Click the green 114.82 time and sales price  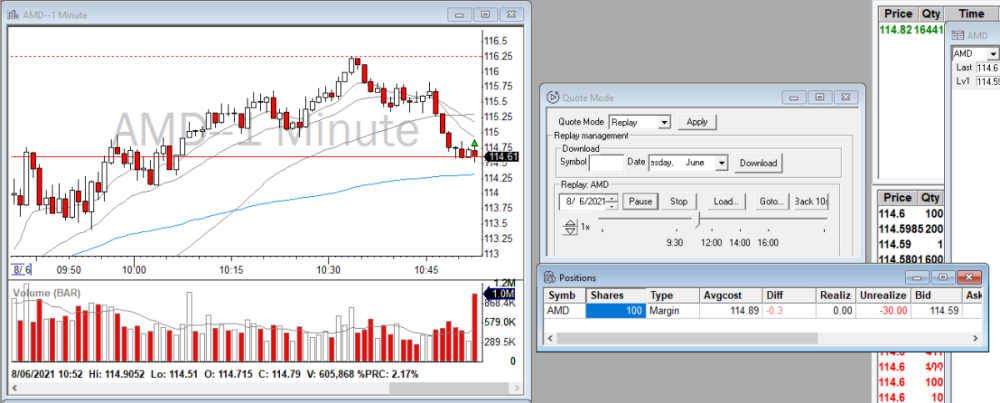(898, 30)
